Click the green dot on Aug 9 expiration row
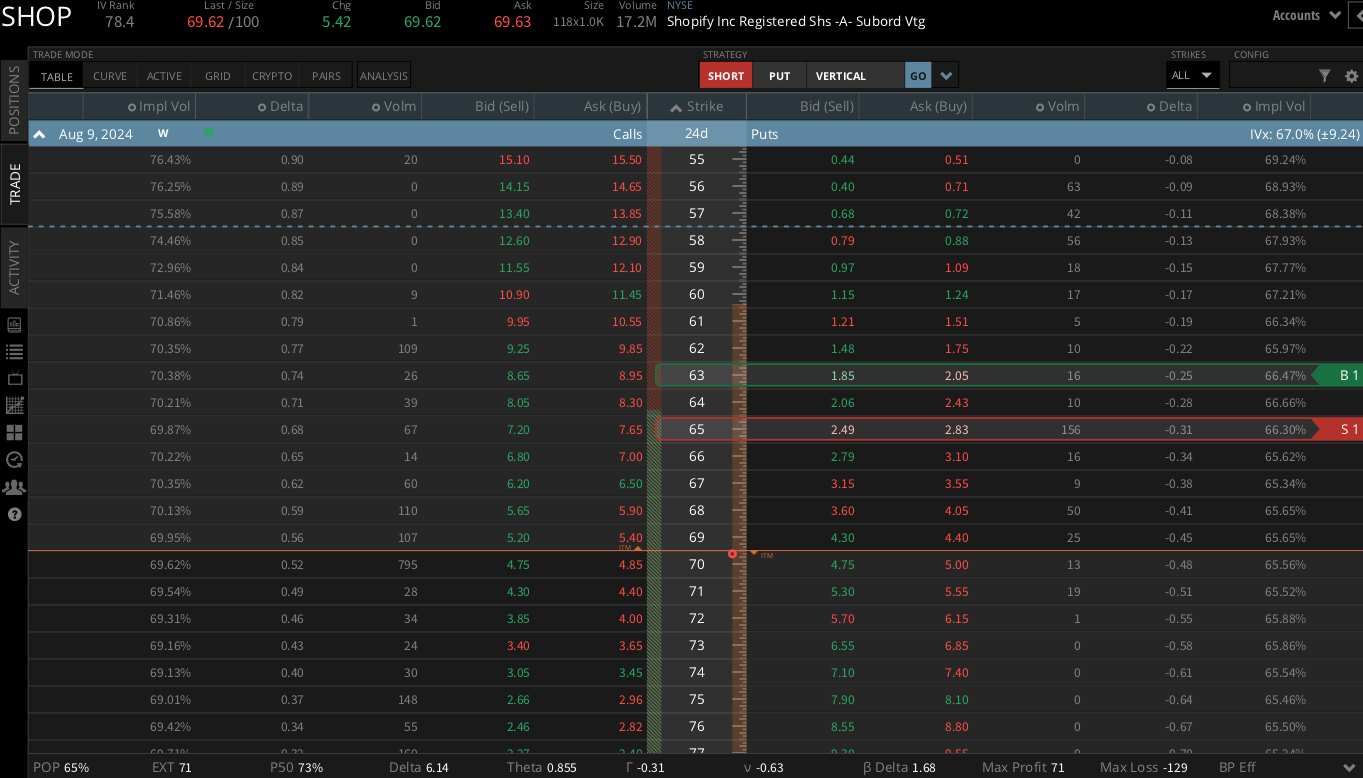The height and width of the screenshot is (778, 1363). click(x=208, y=132)
